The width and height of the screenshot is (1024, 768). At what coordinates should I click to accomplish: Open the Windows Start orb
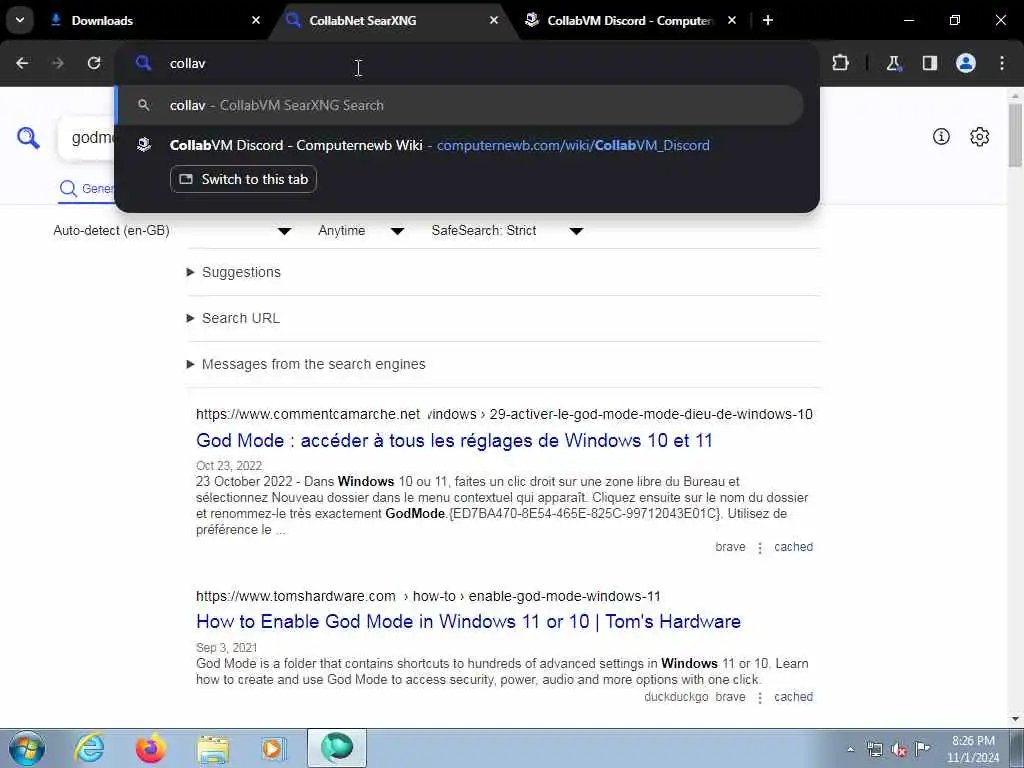click(27, 748)
